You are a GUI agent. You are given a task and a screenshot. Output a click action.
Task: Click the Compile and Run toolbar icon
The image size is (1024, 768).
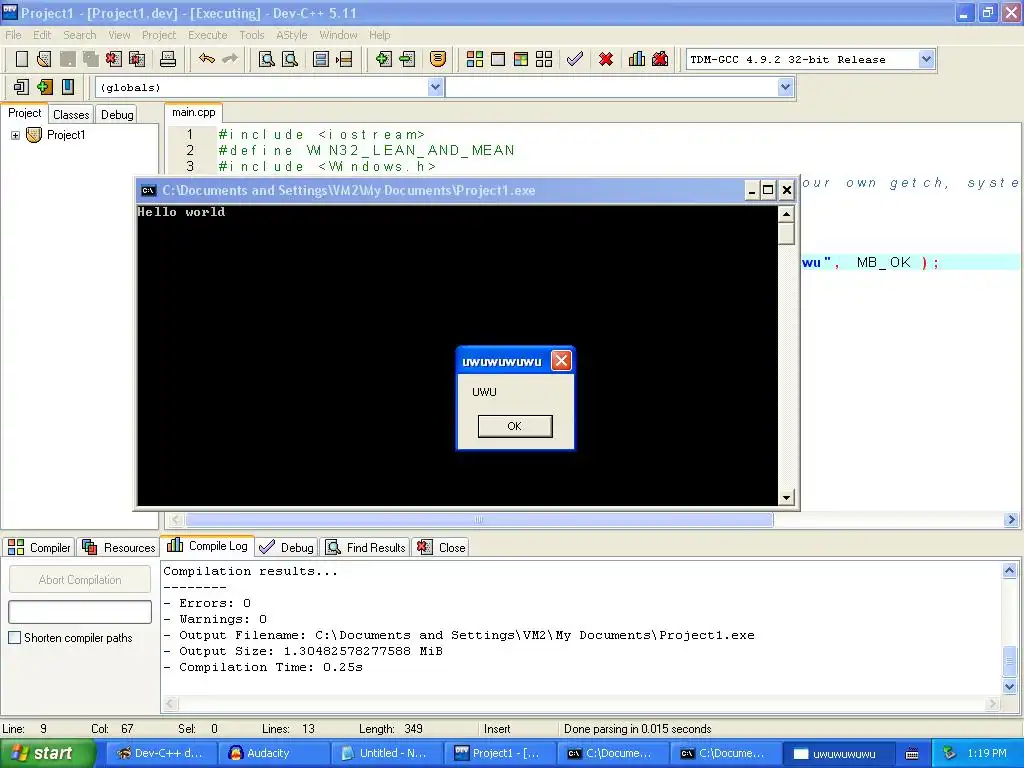coord(520,59)
